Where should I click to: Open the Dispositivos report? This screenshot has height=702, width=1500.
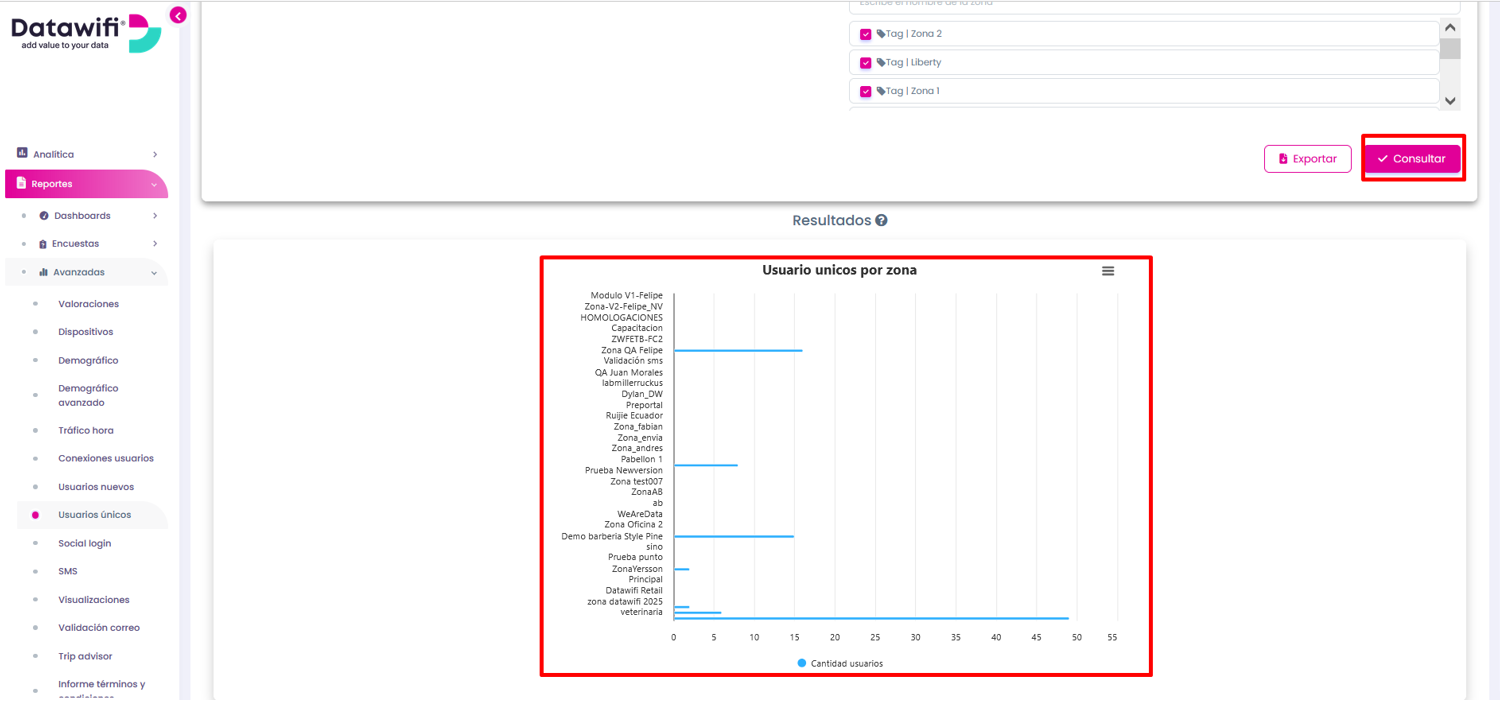(x=86, y=332)
